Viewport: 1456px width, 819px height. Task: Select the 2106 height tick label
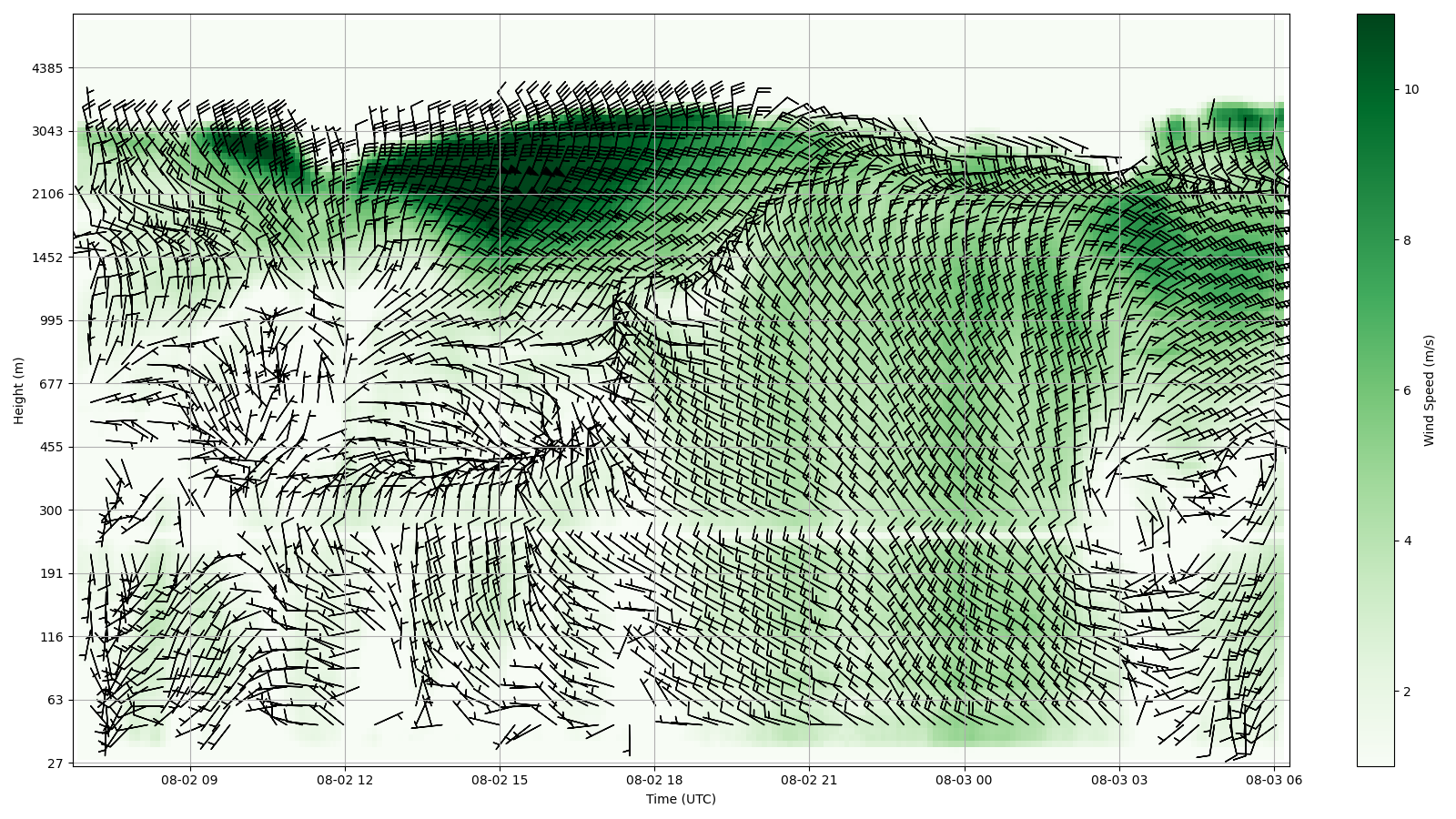coord(47,194)
